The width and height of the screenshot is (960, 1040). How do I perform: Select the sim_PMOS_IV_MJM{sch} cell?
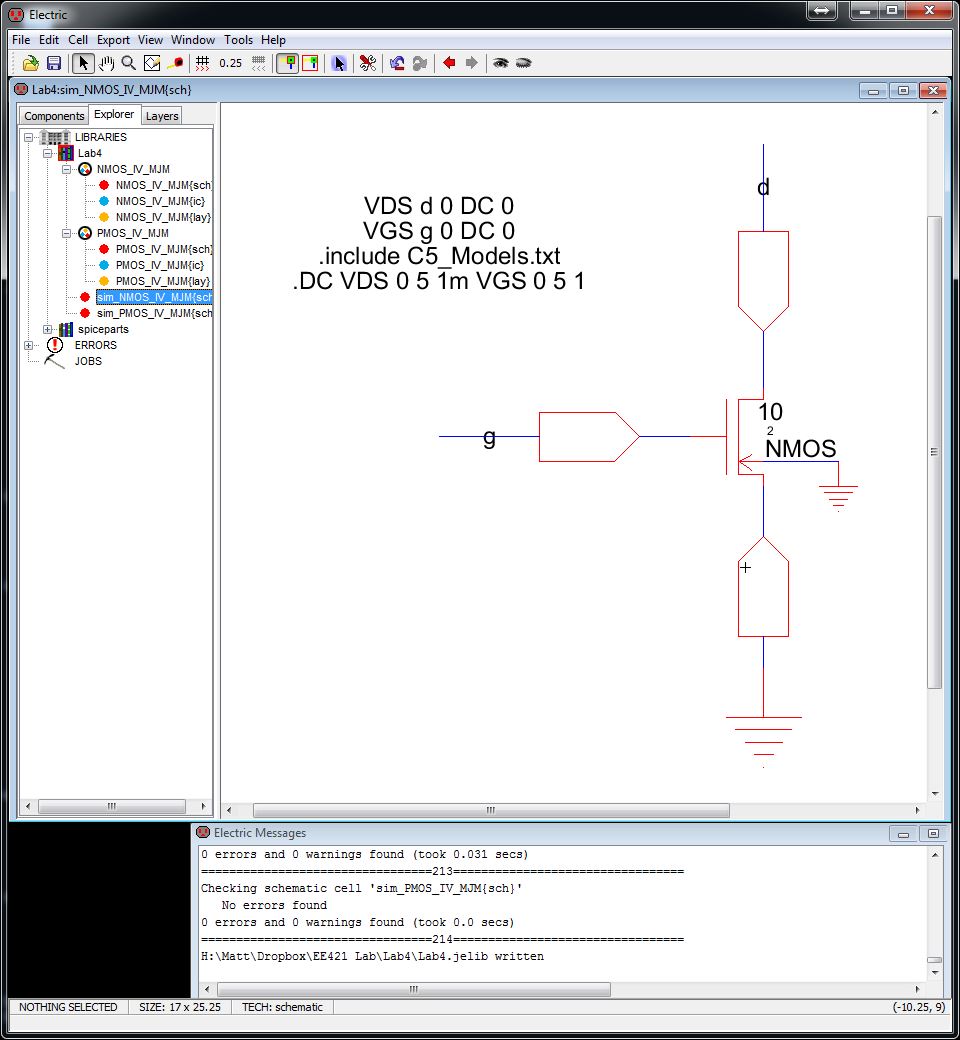coord(154,313)
